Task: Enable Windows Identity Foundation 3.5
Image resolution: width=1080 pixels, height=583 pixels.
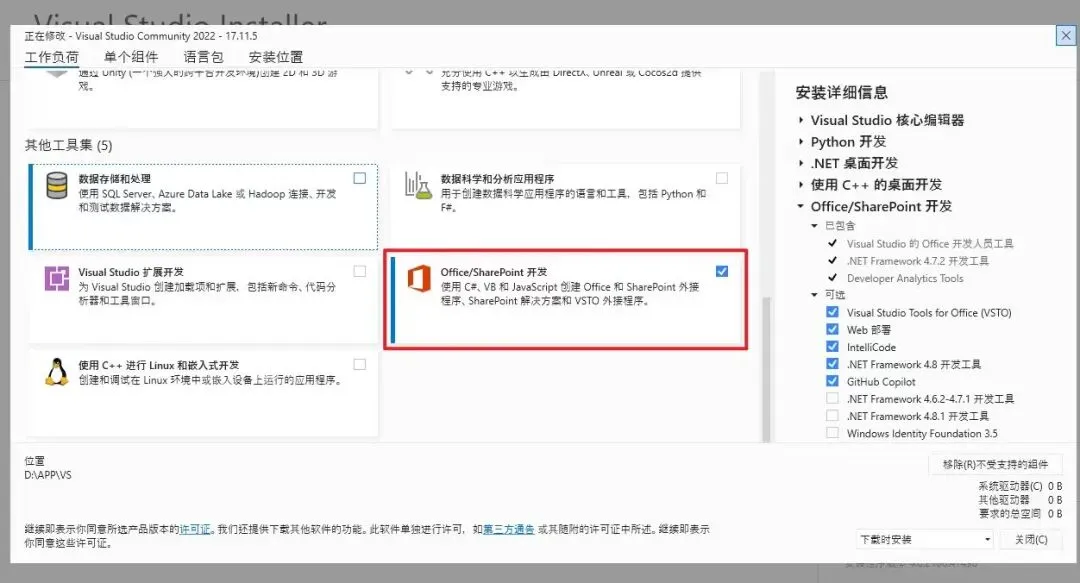Action: click(x=833, y=433)
